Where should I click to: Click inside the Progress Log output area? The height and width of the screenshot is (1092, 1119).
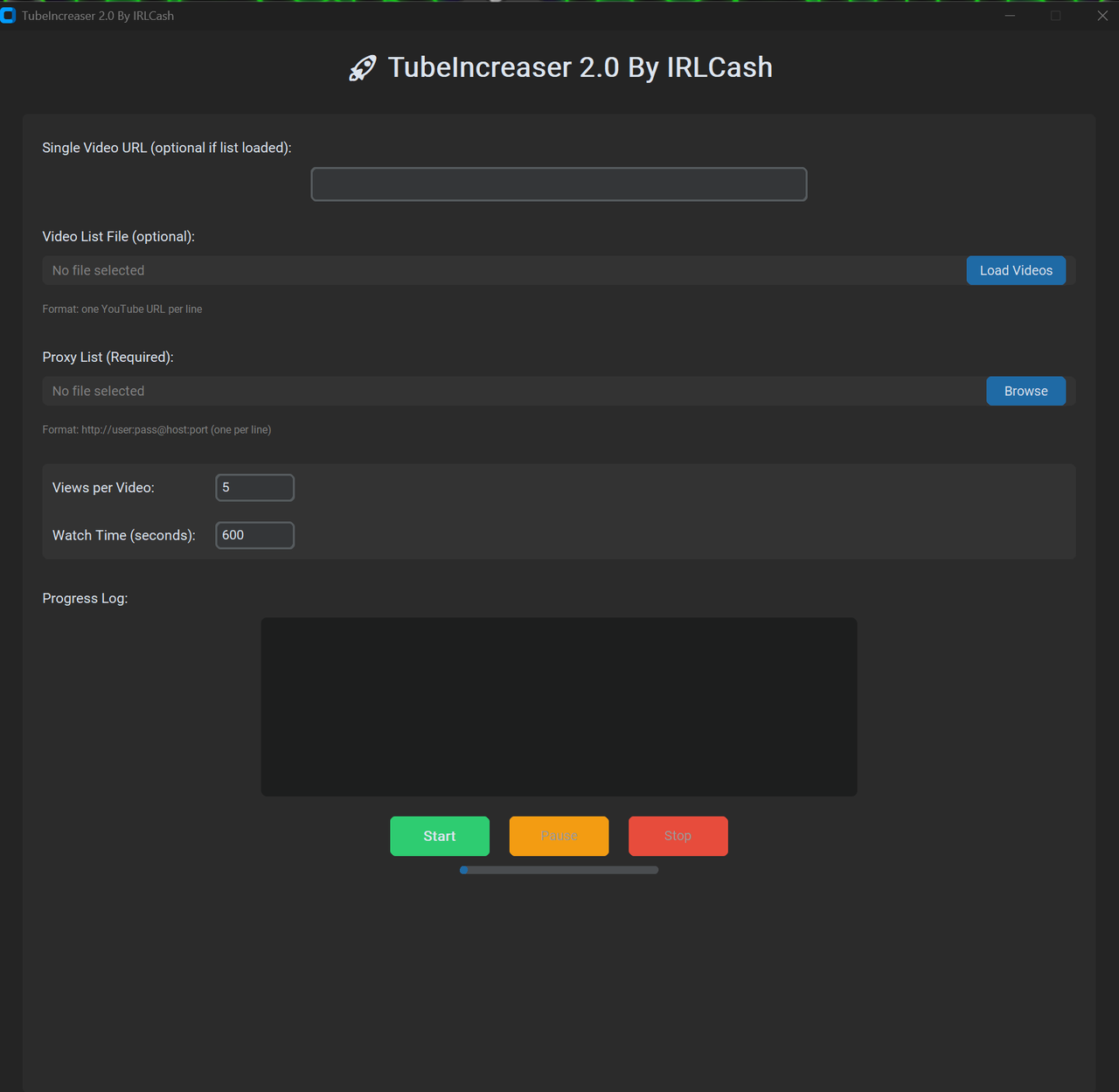[559, 707]
